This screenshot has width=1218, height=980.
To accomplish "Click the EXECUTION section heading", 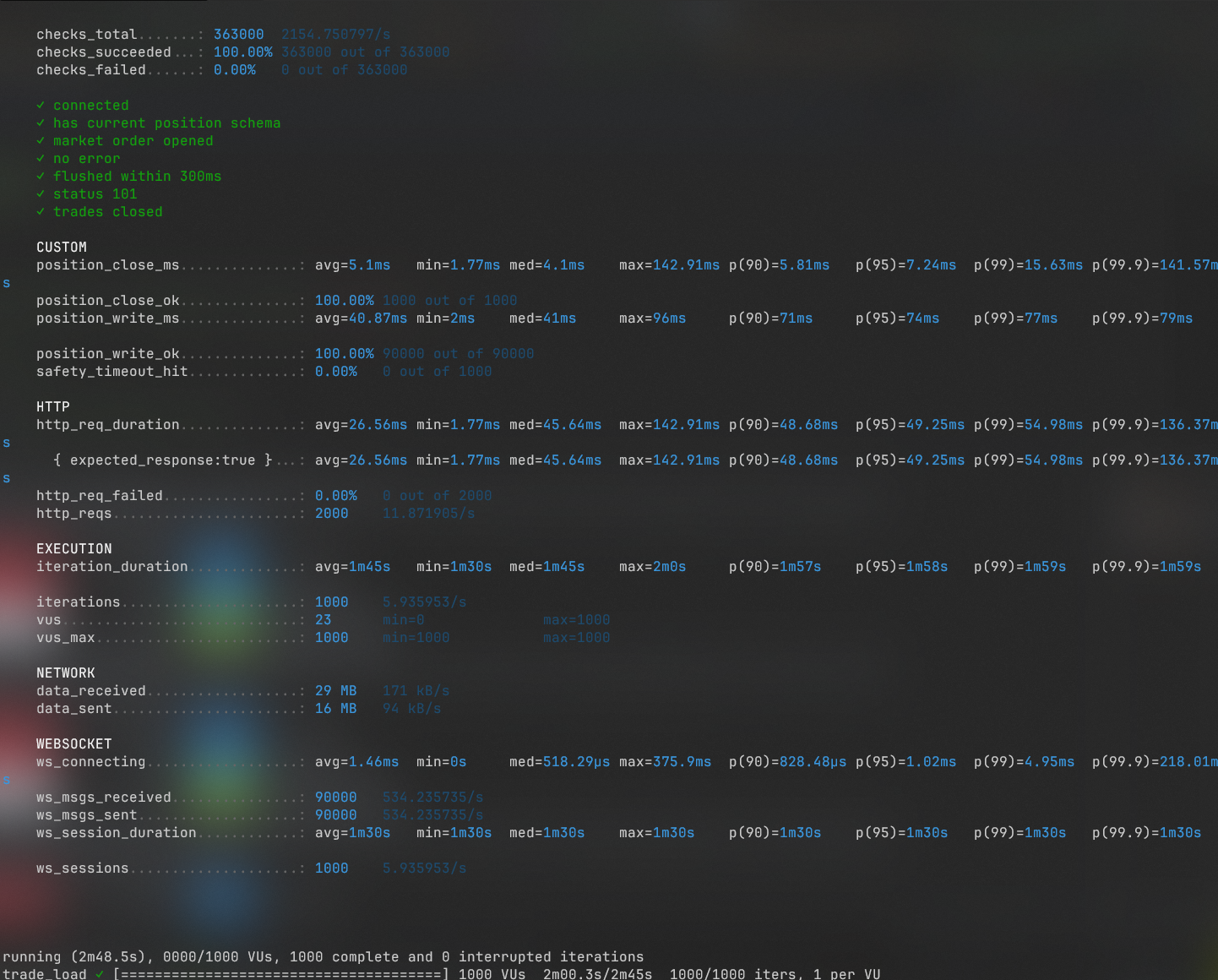I will coord(74,549).
